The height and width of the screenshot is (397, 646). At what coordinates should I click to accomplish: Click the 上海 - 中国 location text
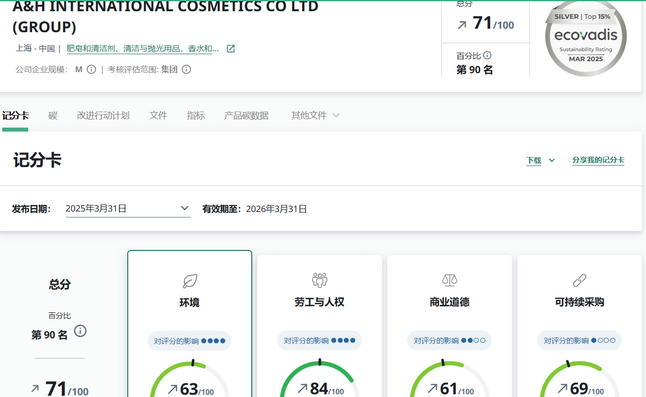click(35, 49)
